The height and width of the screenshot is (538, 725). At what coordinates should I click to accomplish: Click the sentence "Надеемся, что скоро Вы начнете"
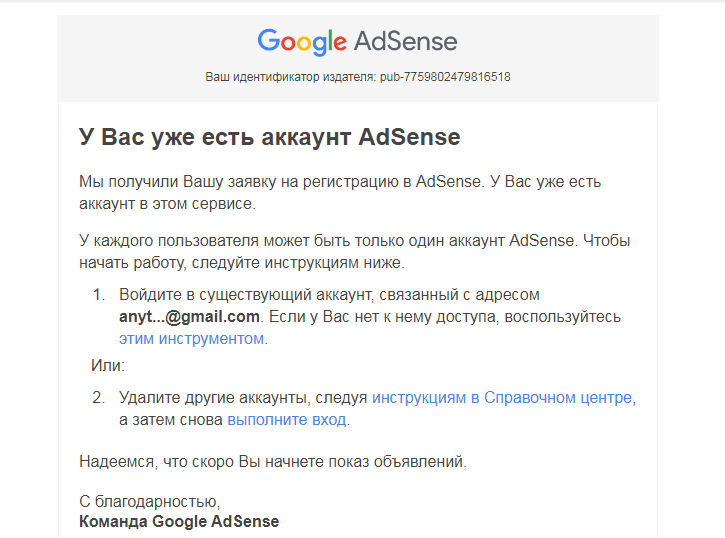coord(272,461)
